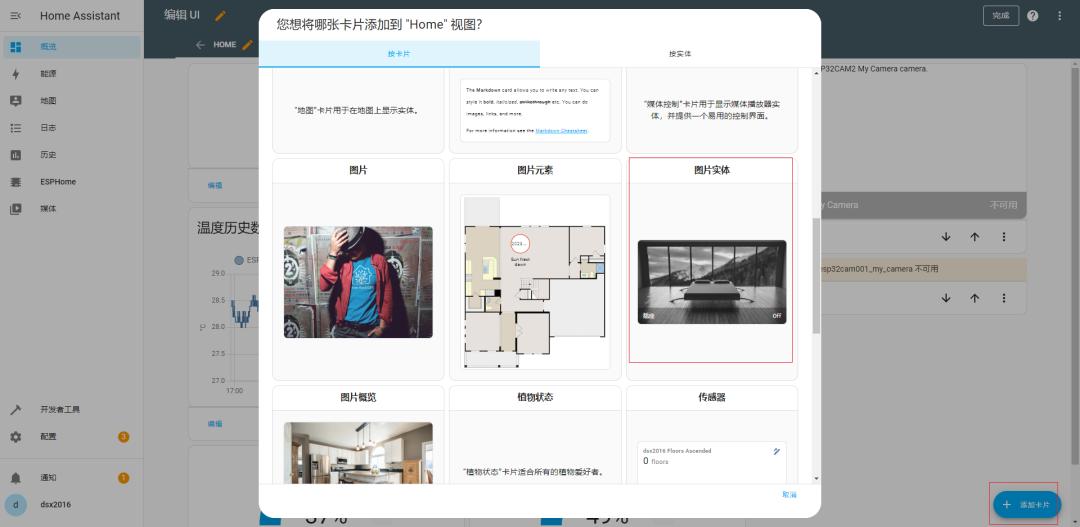Screen dimensions: 1080x527
Task: Click the notification count badge showing 1
Action: click(x=123, y=477)
